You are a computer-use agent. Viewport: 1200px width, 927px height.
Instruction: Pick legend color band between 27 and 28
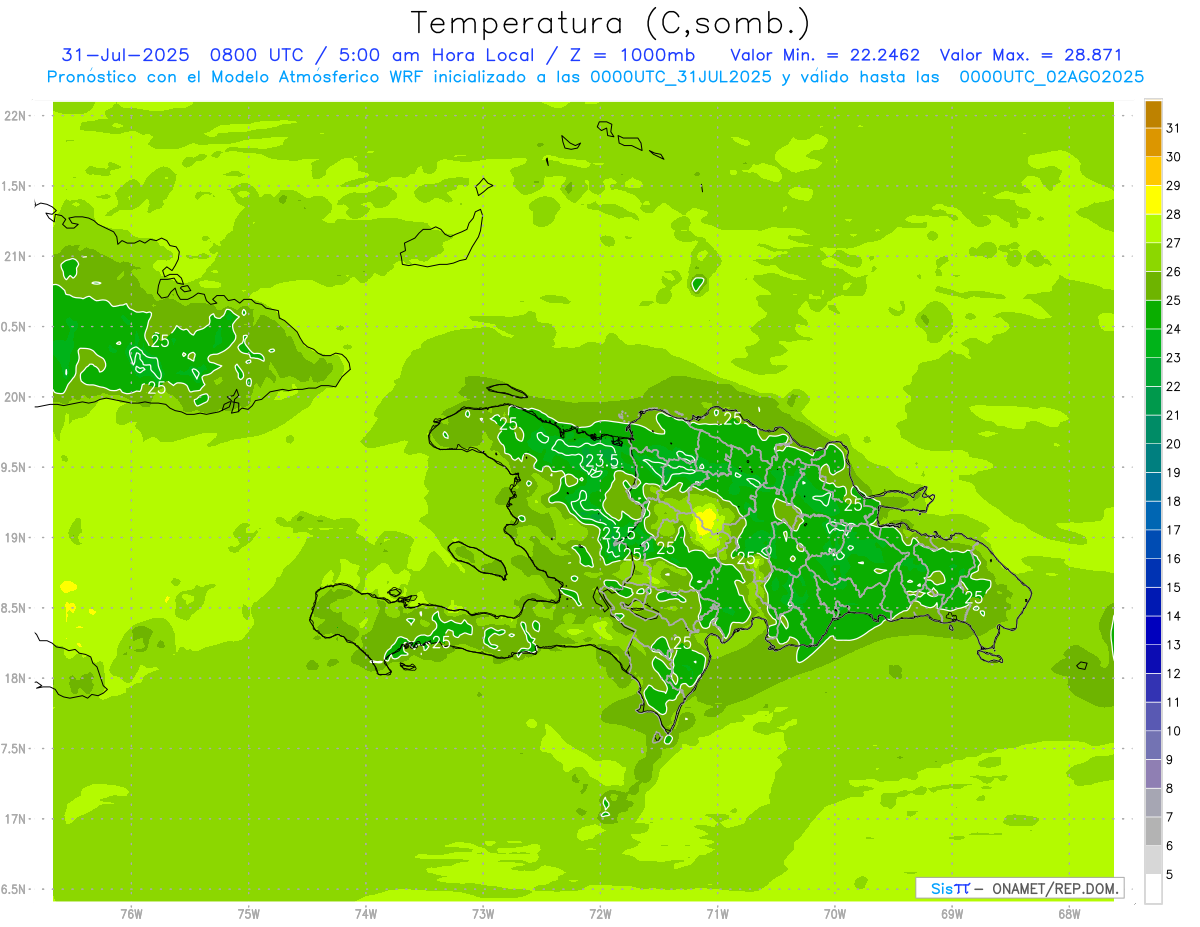[x=1153, y=228]
